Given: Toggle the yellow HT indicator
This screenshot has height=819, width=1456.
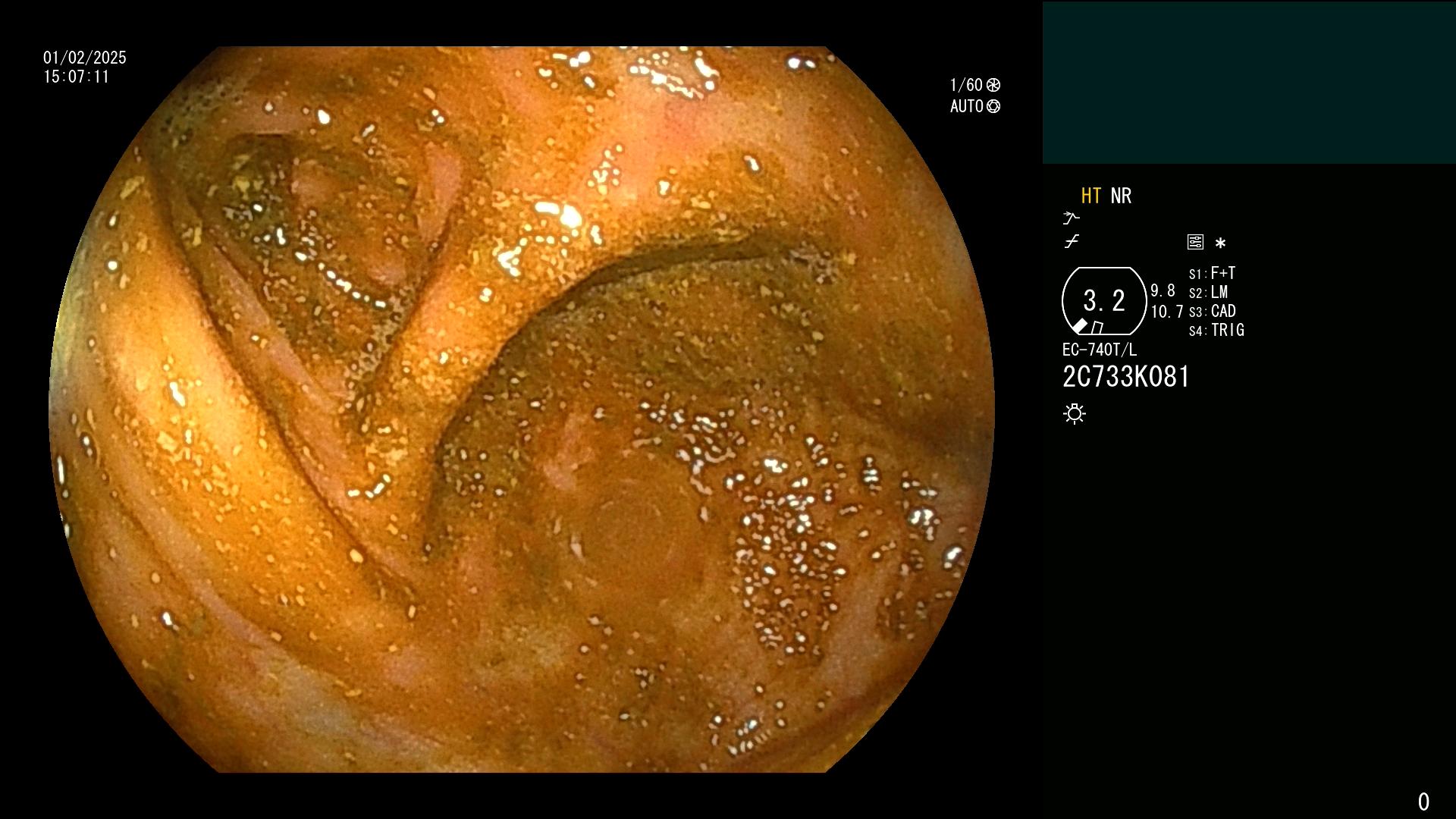Looking at the screenshot, I should (1091, 196).
